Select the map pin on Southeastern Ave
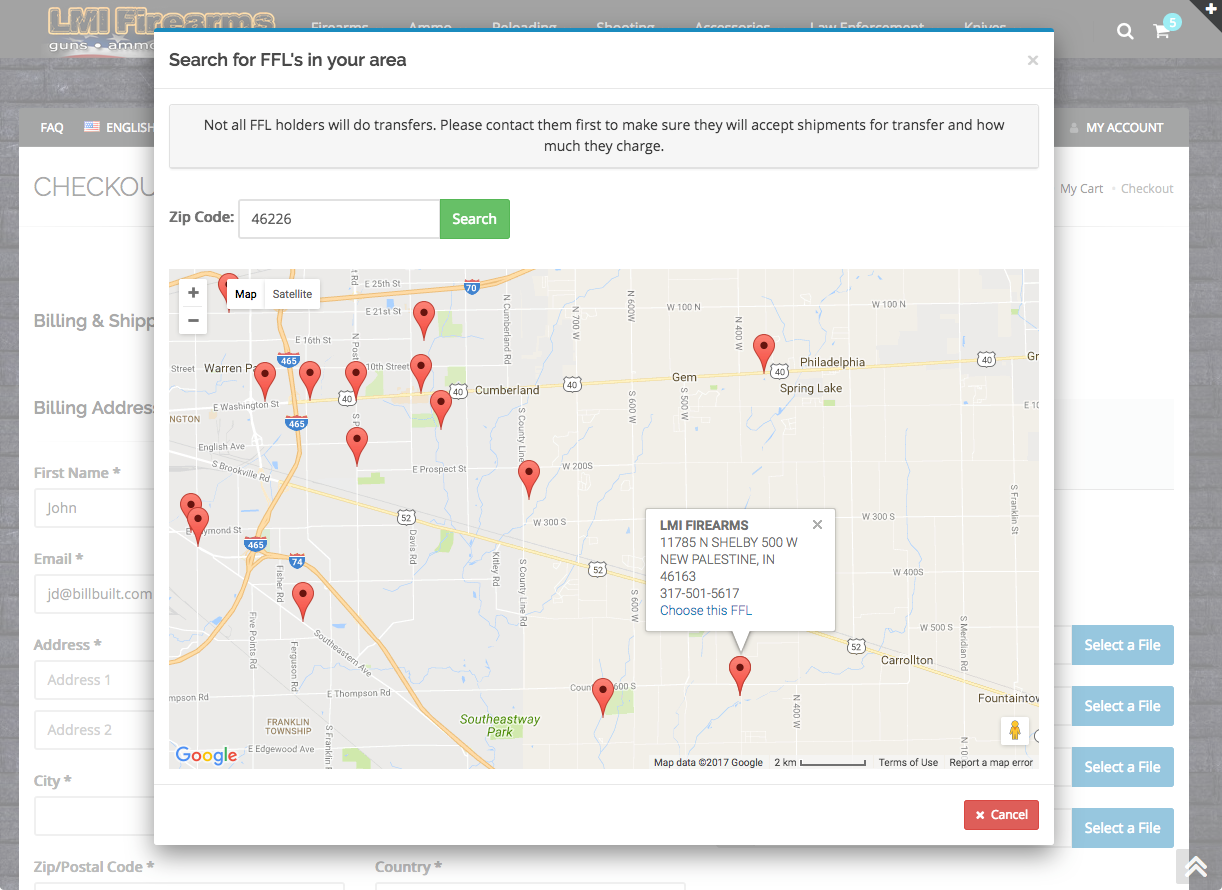The width and height of the screenshot is (1222, 890). tap(302, 600)
